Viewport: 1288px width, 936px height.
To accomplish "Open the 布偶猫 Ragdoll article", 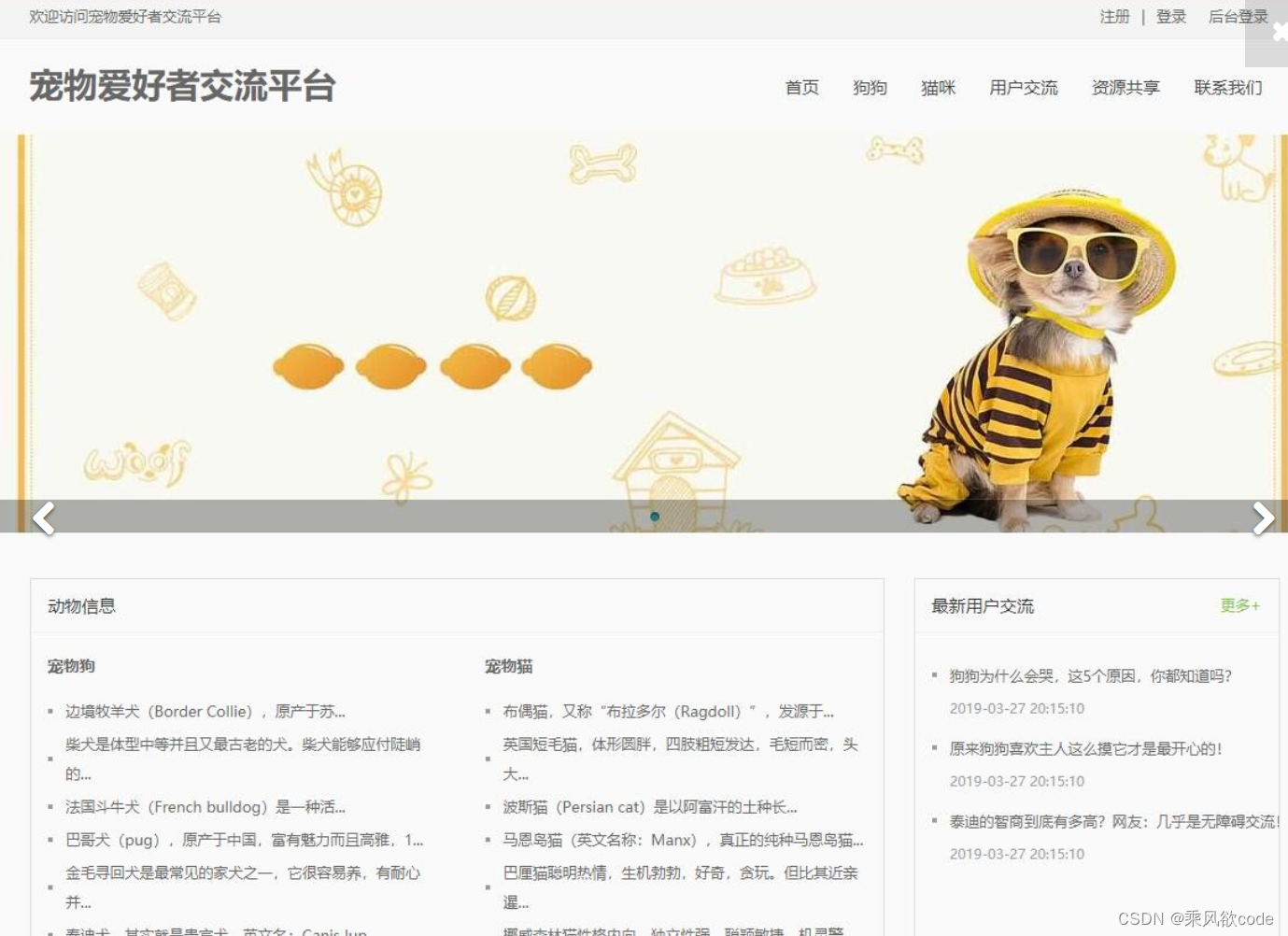I will tap(666, 711).
